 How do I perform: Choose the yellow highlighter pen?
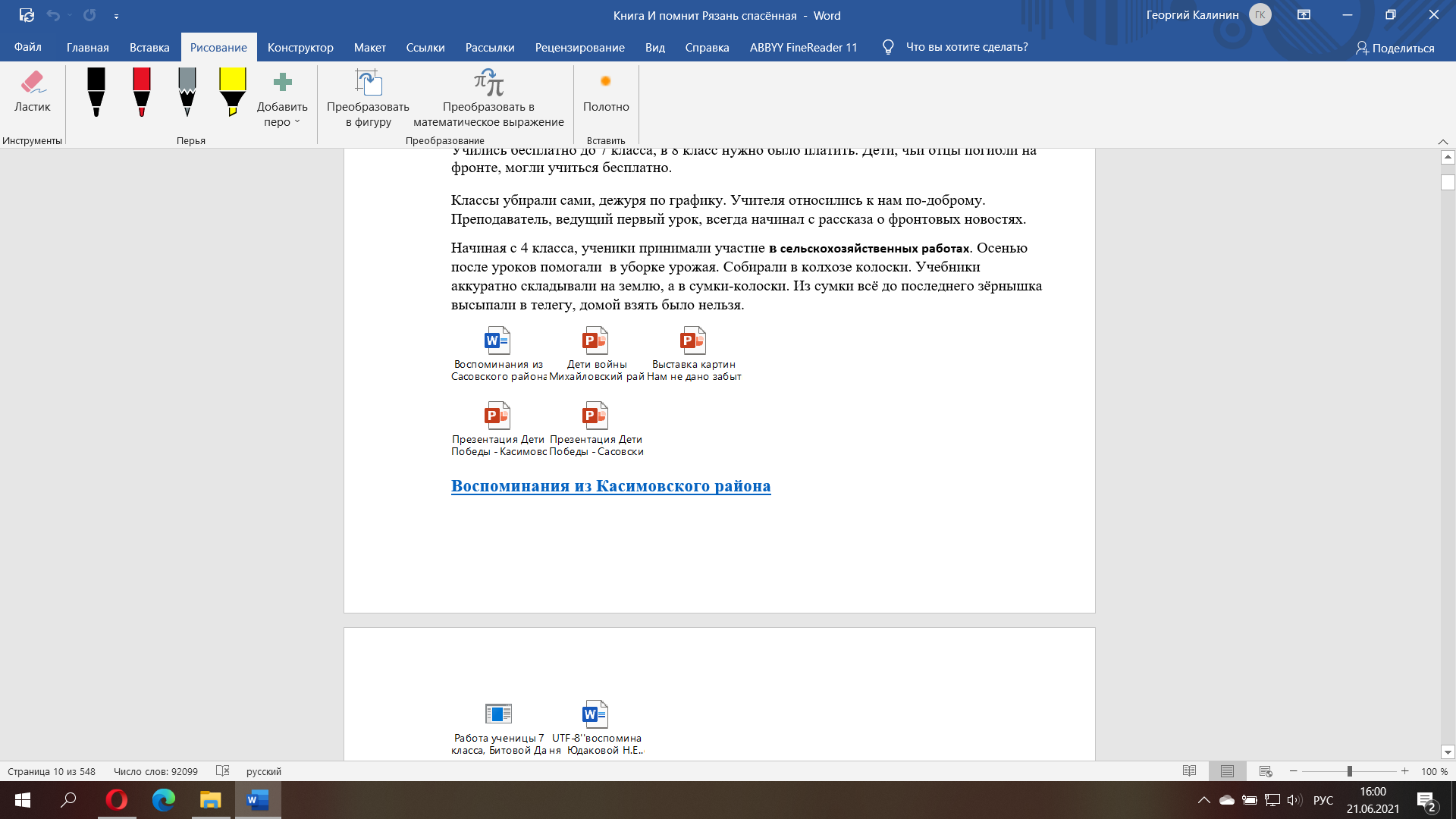coord(233,93)
